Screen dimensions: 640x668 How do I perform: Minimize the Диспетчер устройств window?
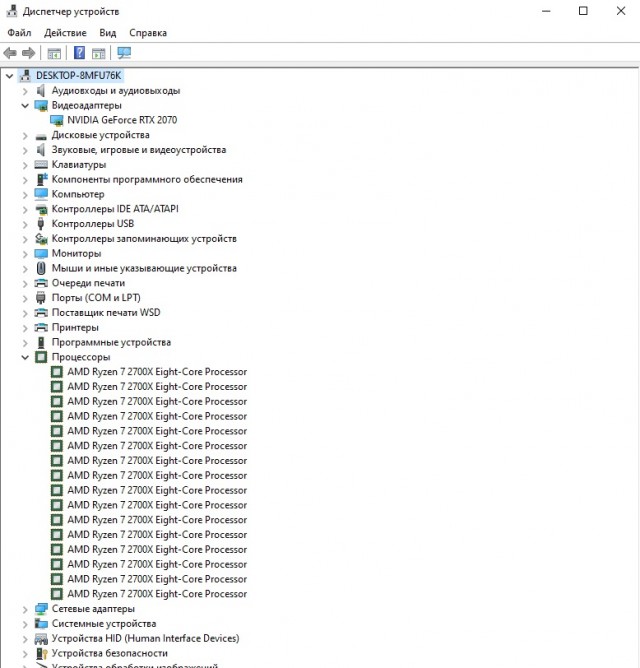(x=546, y=11)
